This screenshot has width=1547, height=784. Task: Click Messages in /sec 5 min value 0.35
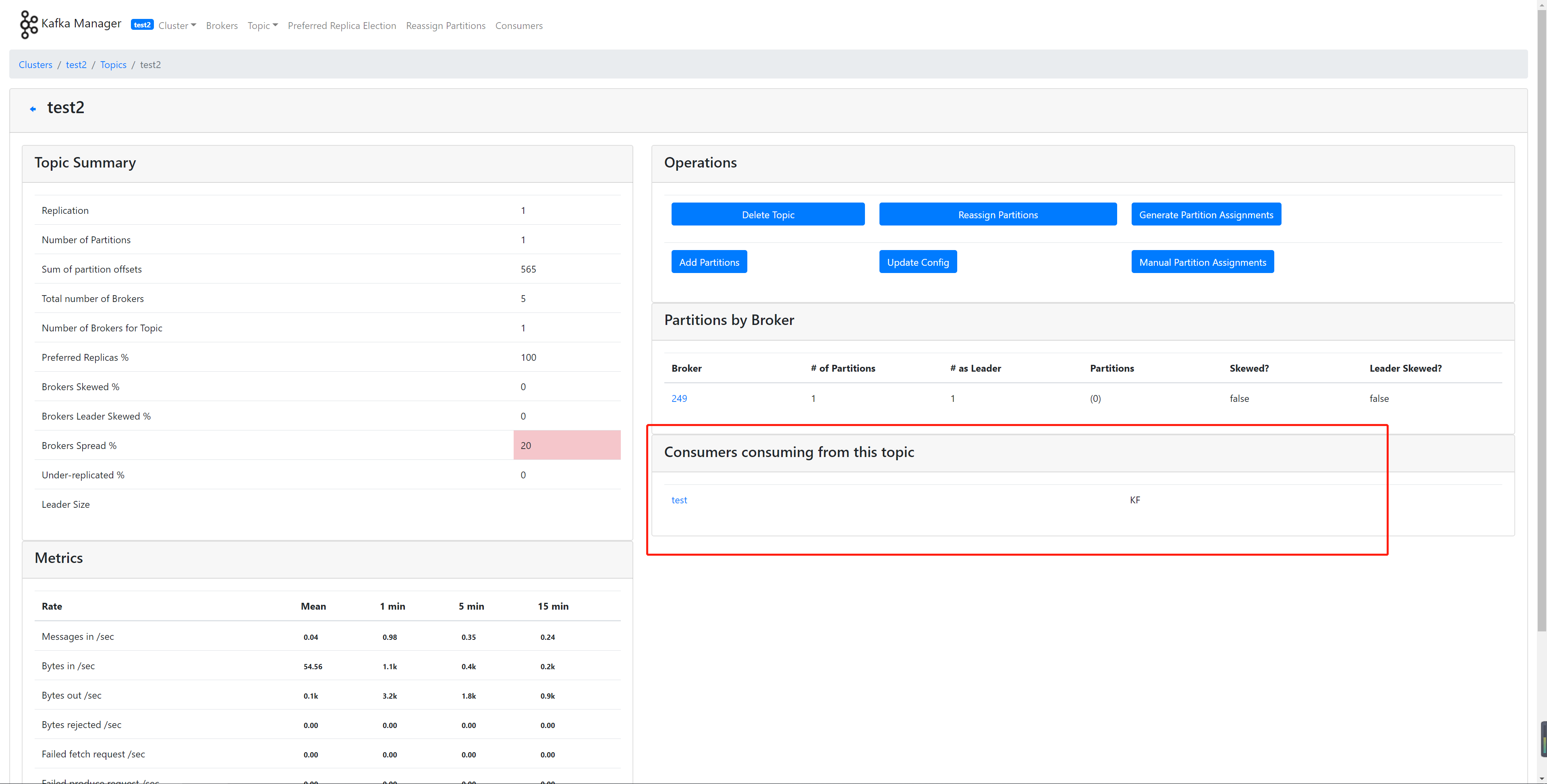coord(469,637)
